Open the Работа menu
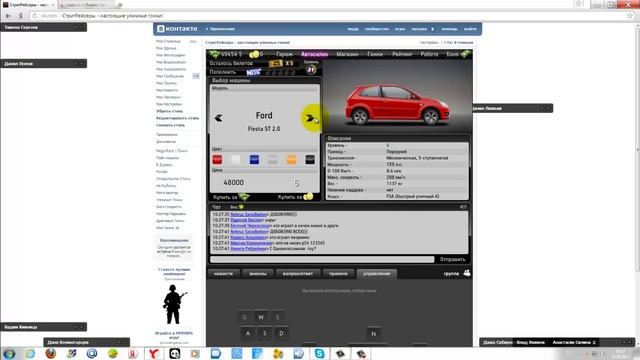Viewport: 640px width, 360px height. 429,54
